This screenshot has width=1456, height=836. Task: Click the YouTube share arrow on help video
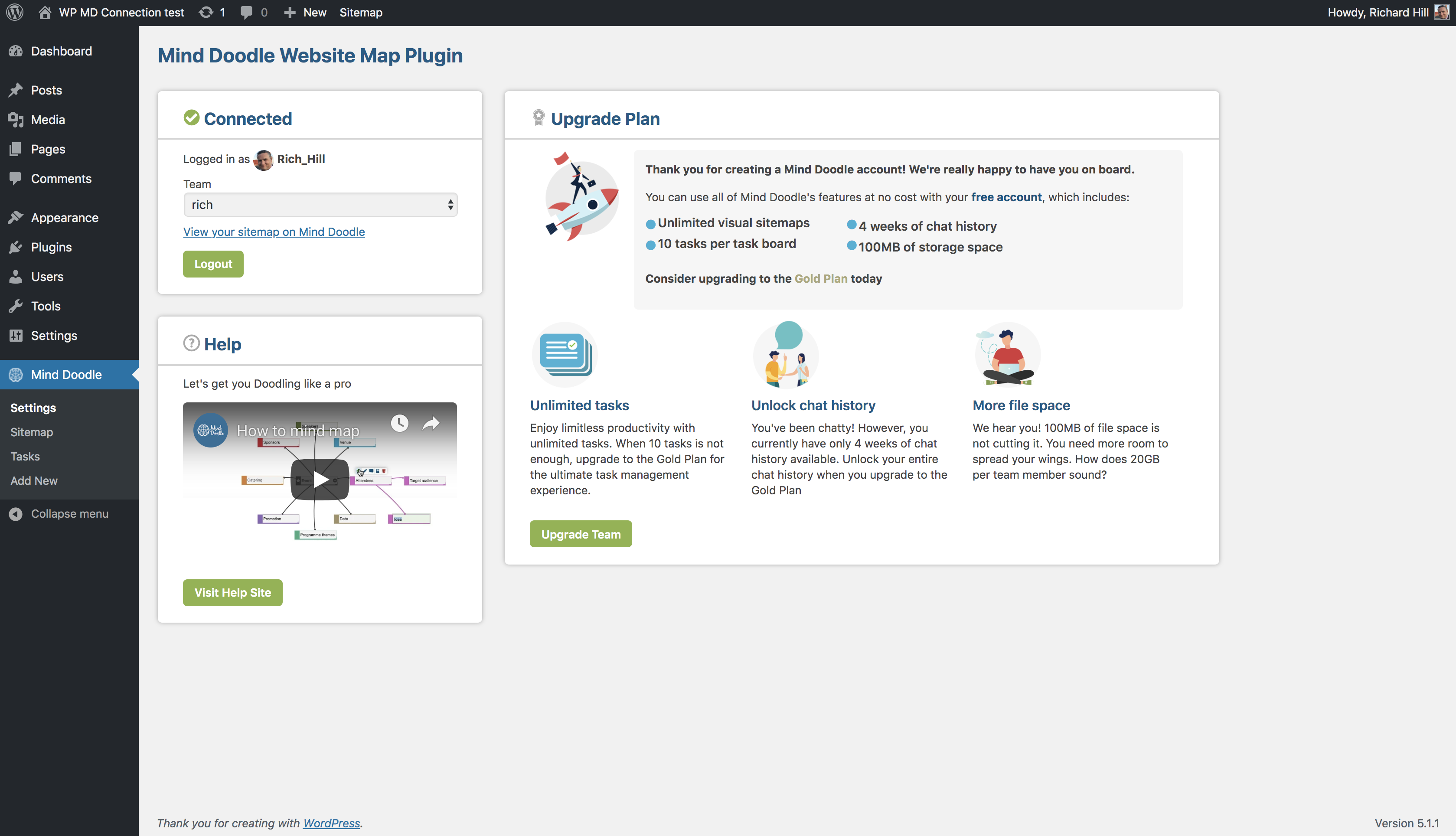(431, 424)
